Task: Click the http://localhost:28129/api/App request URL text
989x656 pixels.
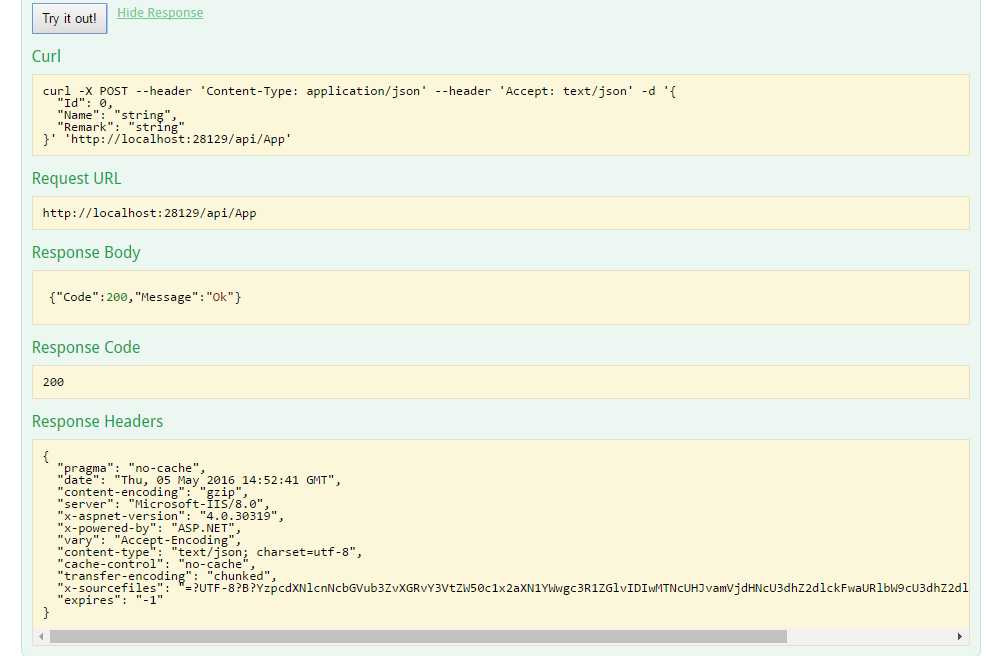Action: [x=149, y=213]
